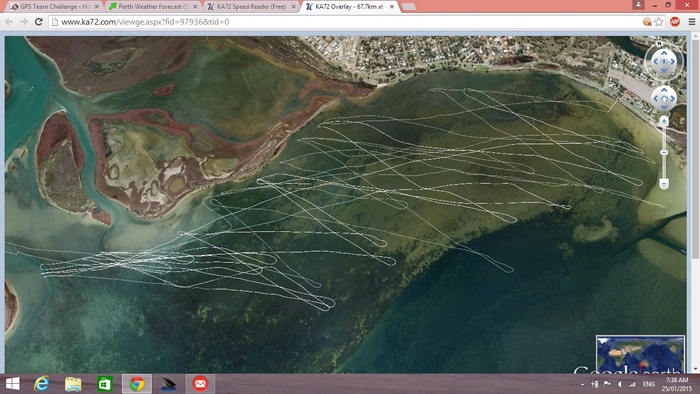Open the Adblock Plus extension icon

point(675,21)
